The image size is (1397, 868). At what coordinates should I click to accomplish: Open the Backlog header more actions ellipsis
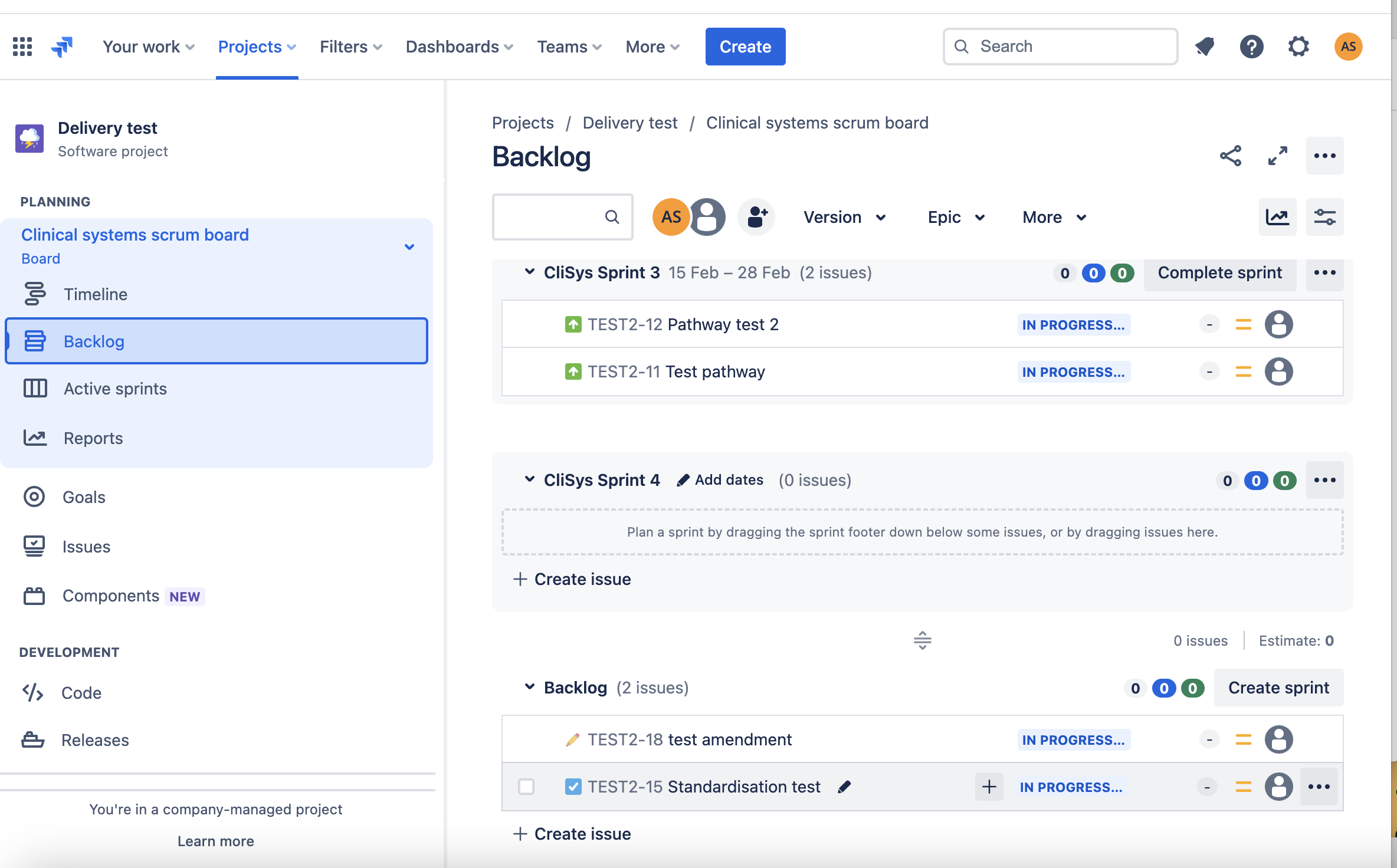coord(1324,156)
